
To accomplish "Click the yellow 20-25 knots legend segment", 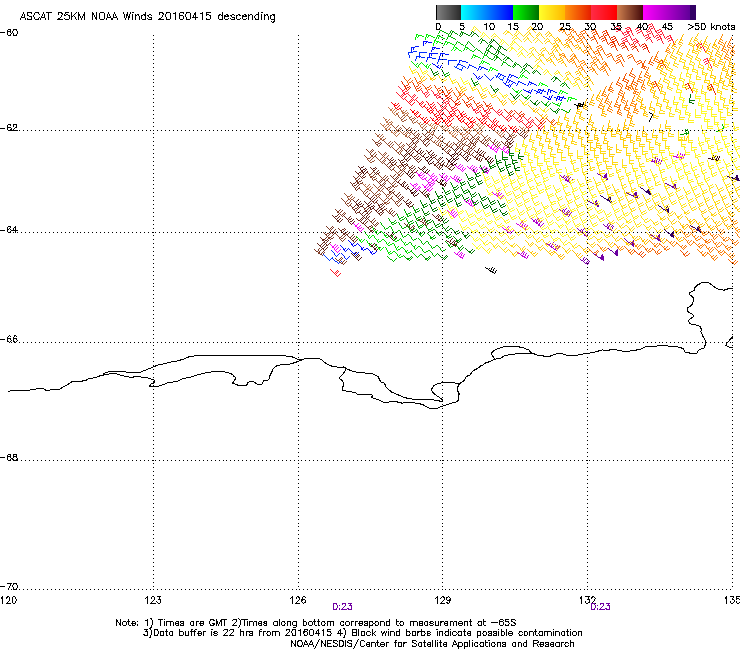I will pyautogui.click(x=552, y=12).
